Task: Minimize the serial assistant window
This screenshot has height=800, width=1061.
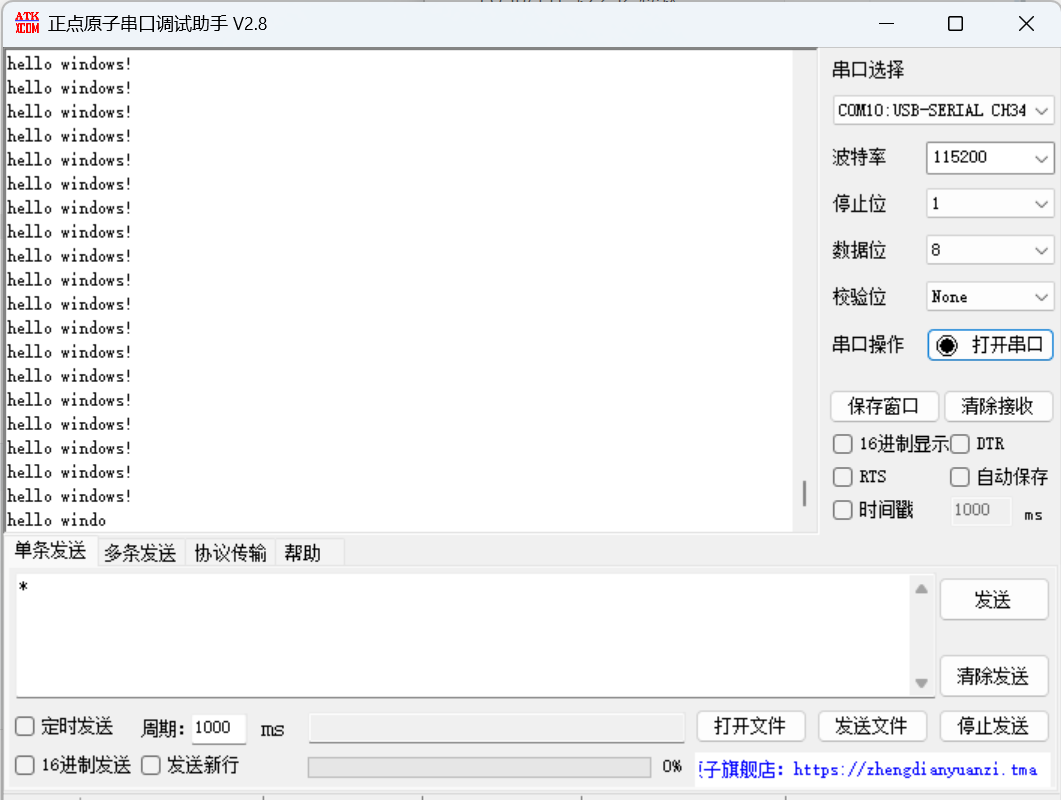Action: point(886,24)
